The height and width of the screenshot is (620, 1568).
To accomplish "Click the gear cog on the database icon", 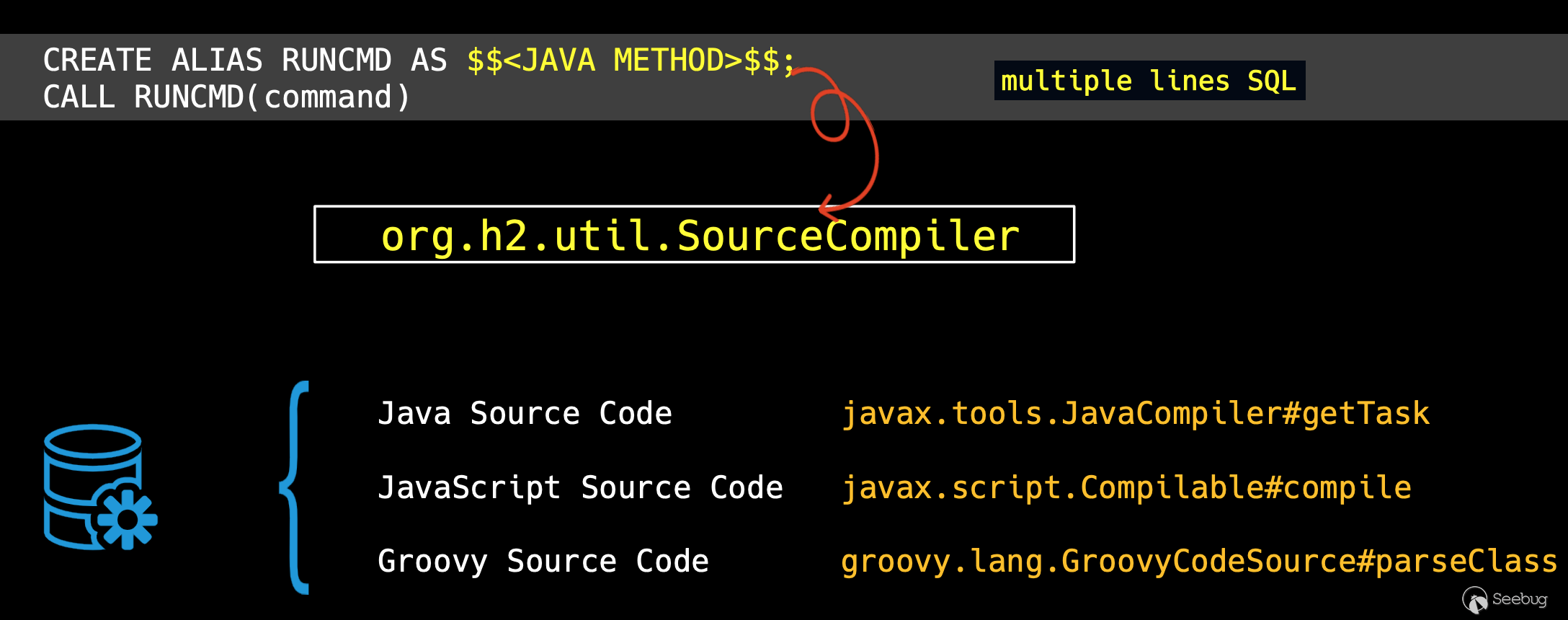I will (128, 518).
